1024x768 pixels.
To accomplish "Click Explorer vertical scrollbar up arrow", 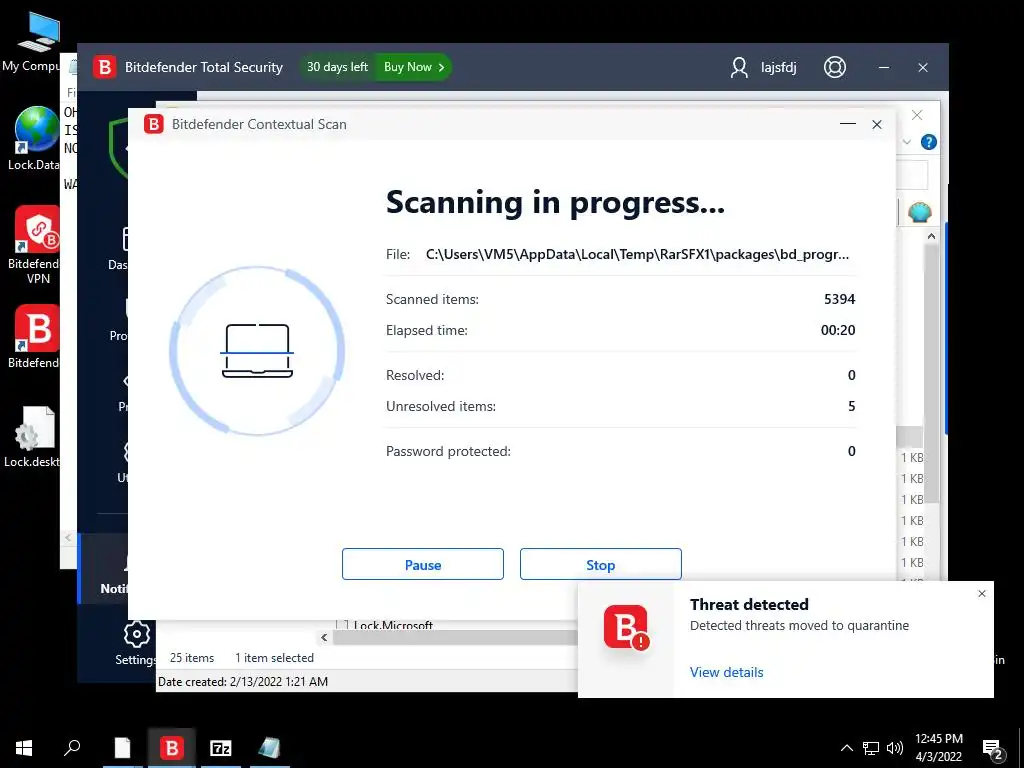I will click(931, 236).
